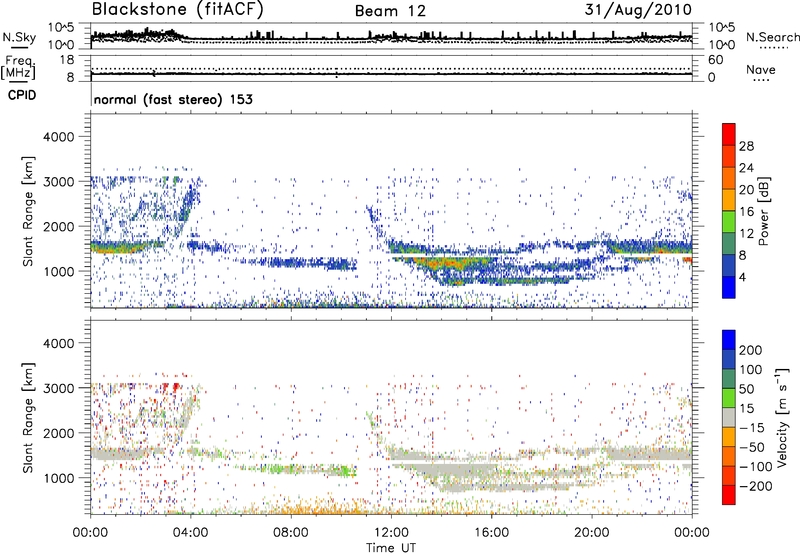Click the dotted line sample under 'N.Search'

tap(774, 48)
